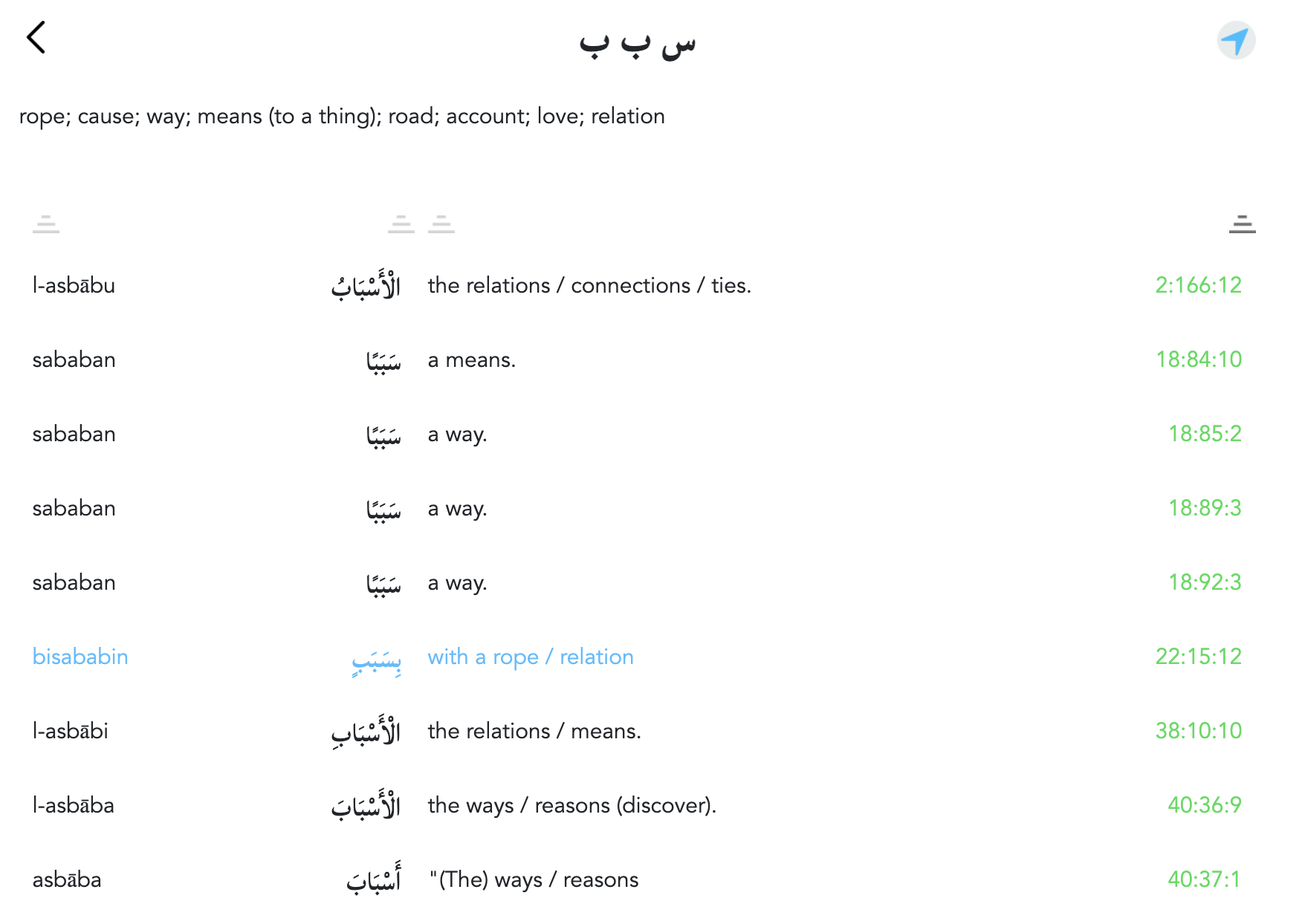Sort by translation column icon
The image size is (1302, 924).
(441, 224)
